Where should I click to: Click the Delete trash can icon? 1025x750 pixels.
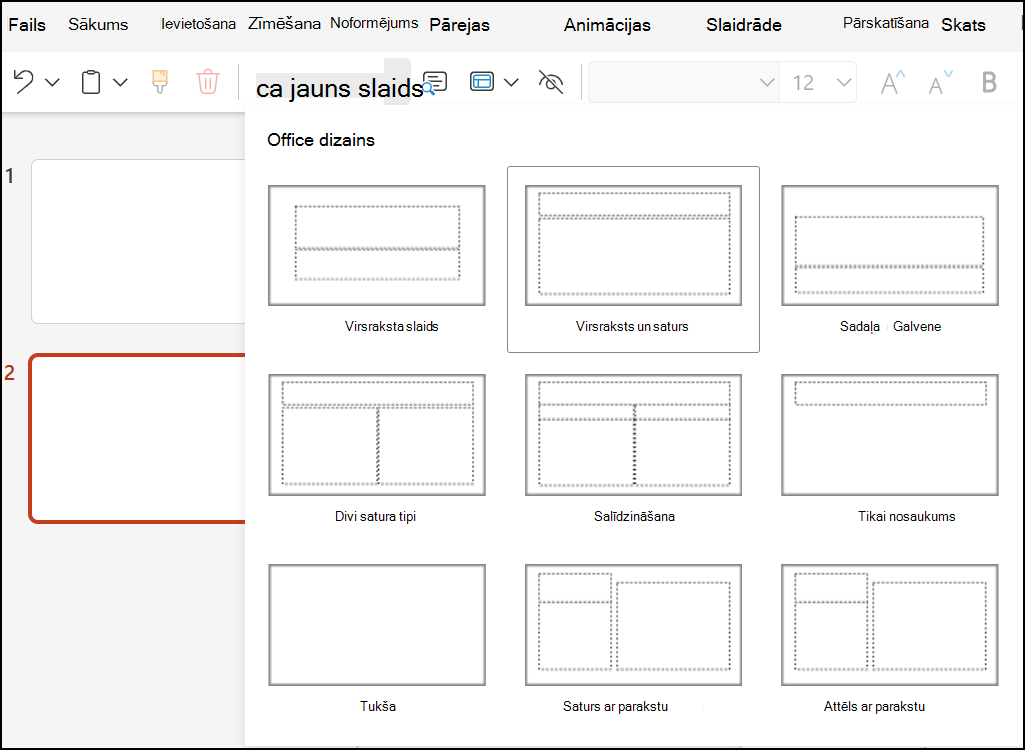pyautogui.click(x=208, y=82)
